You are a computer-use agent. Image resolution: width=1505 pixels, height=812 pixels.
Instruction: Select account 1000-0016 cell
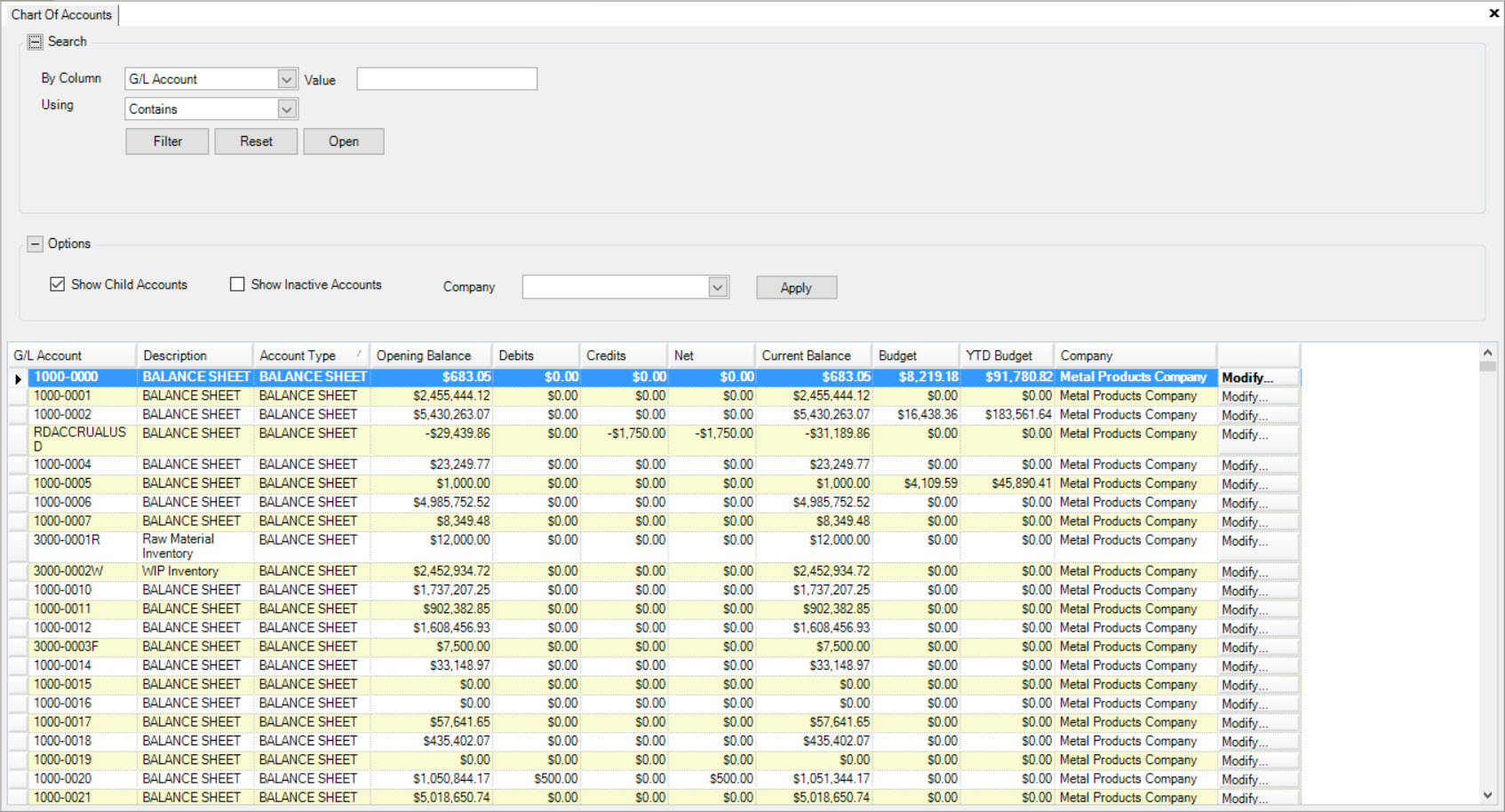[83, 704]
